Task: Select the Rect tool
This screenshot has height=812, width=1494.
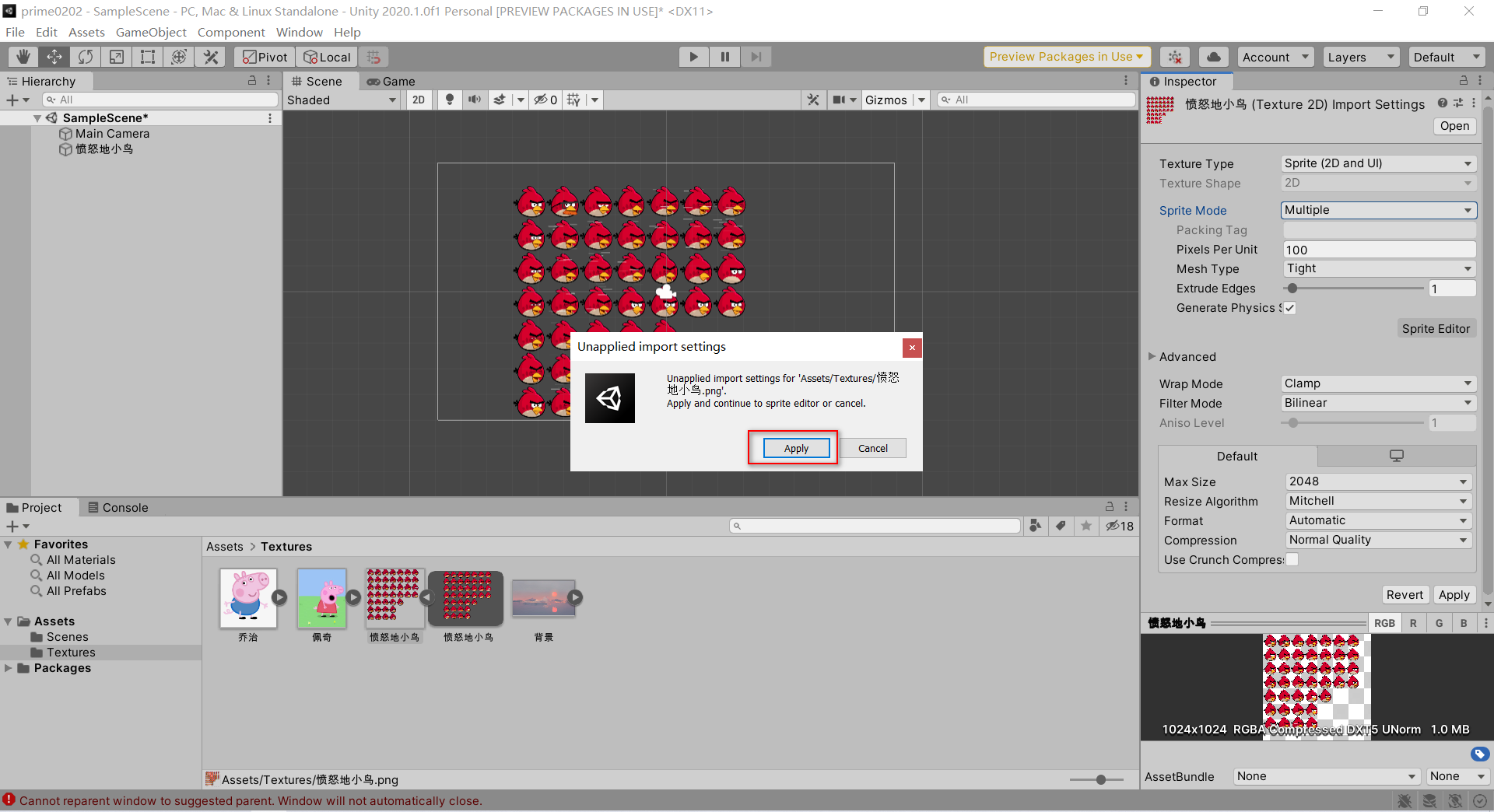Action: tap(148, 57)
